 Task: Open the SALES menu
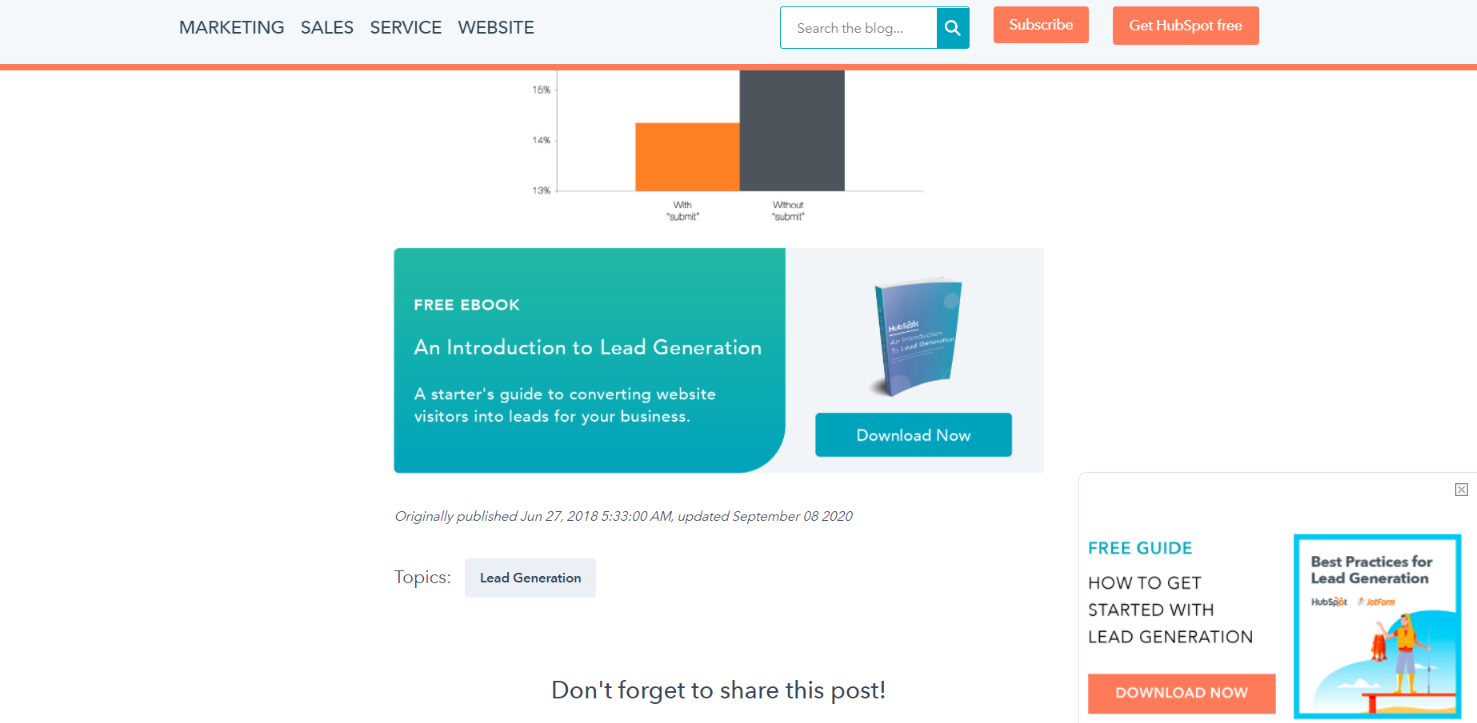327,27
